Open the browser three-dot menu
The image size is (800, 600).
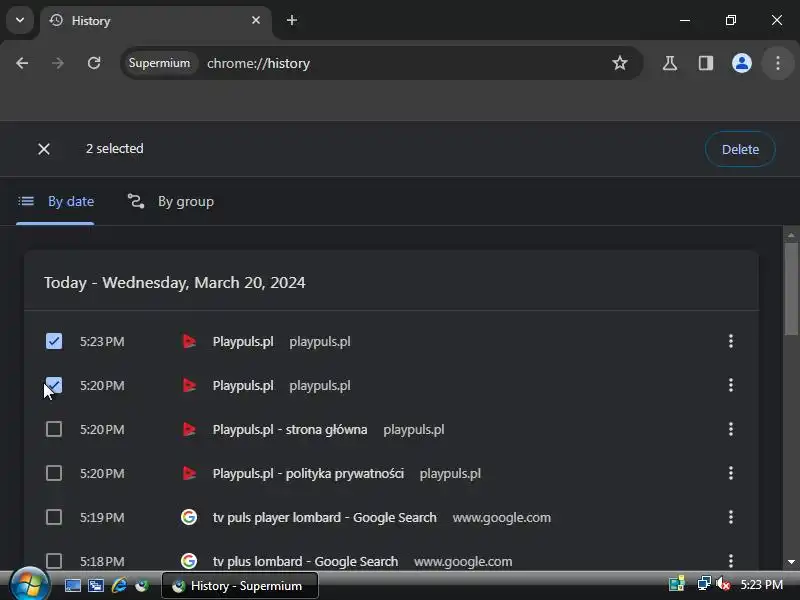778,63
